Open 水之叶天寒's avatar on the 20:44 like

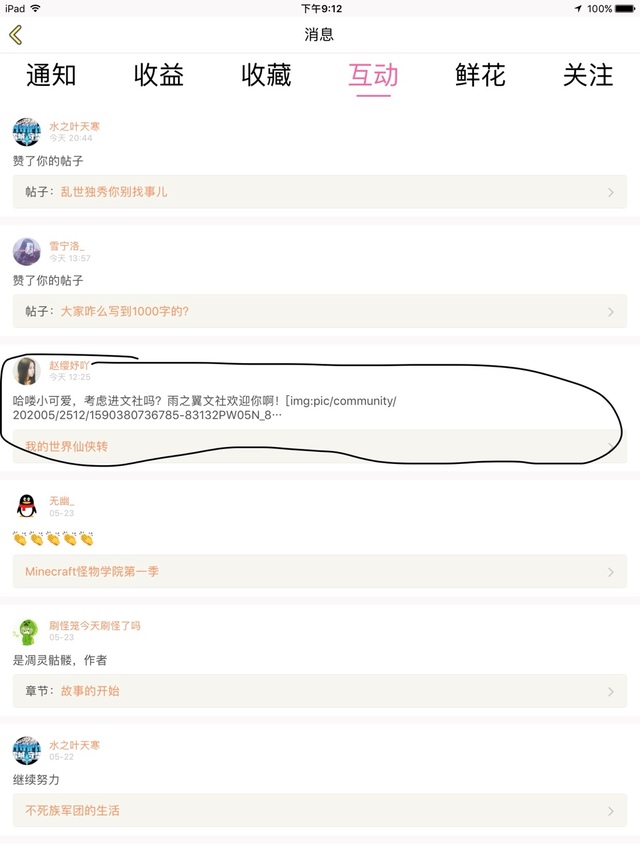(27, 132)
